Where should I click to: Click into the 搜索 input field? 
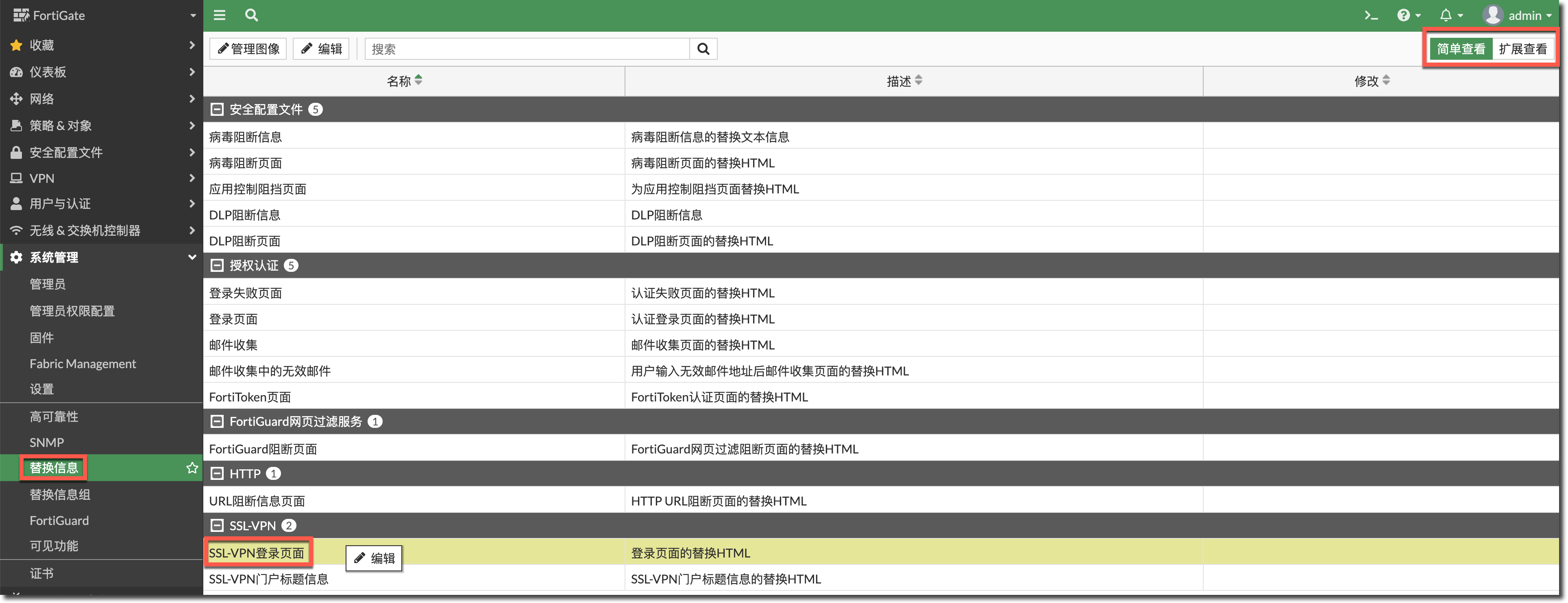(527, 49)
